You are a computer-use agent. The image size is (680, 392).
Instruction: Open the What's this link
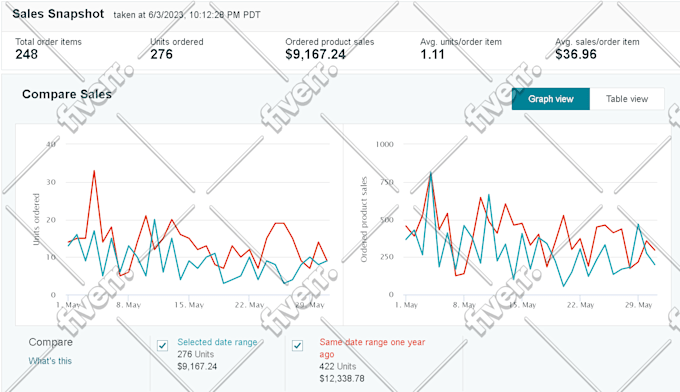coord(50,361)
